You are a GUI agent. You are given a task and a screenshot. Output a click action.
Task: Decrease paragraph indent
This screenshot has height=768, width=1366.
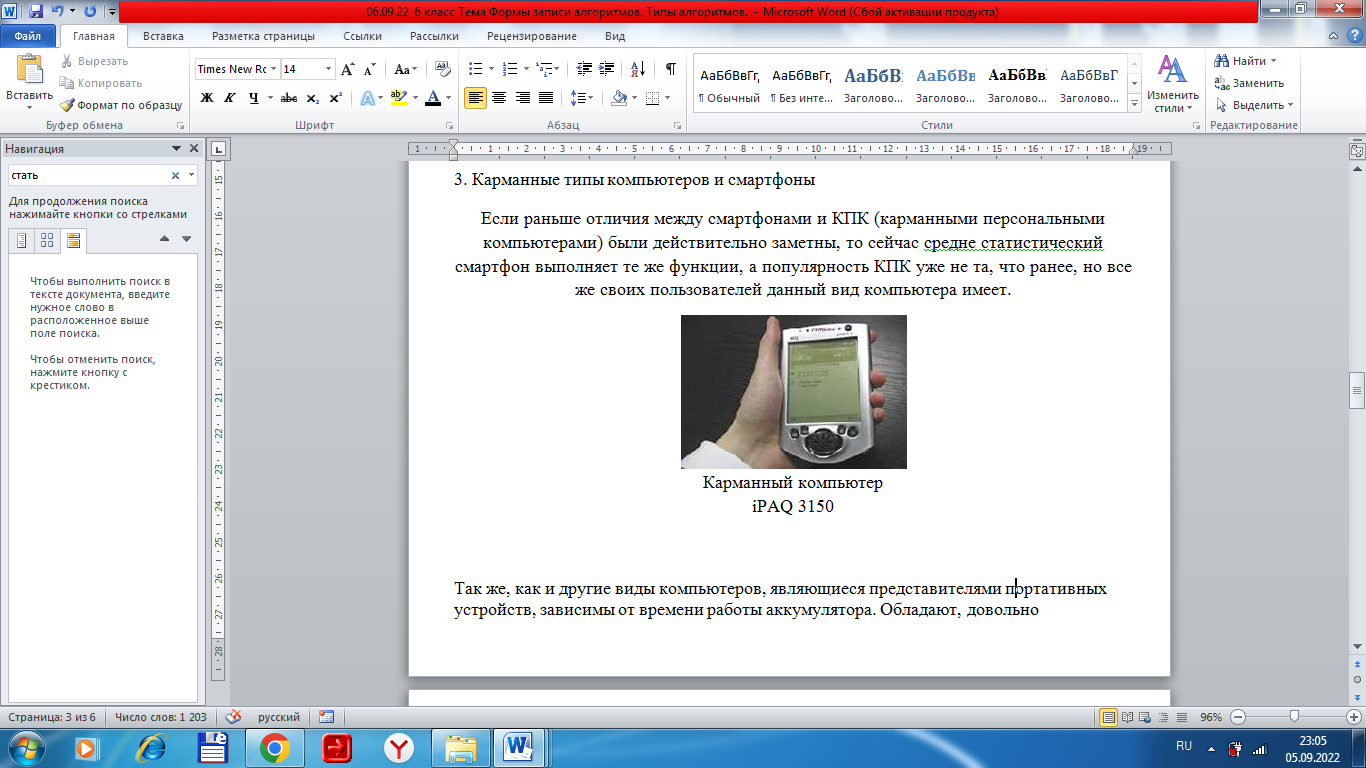click(584, 69)
